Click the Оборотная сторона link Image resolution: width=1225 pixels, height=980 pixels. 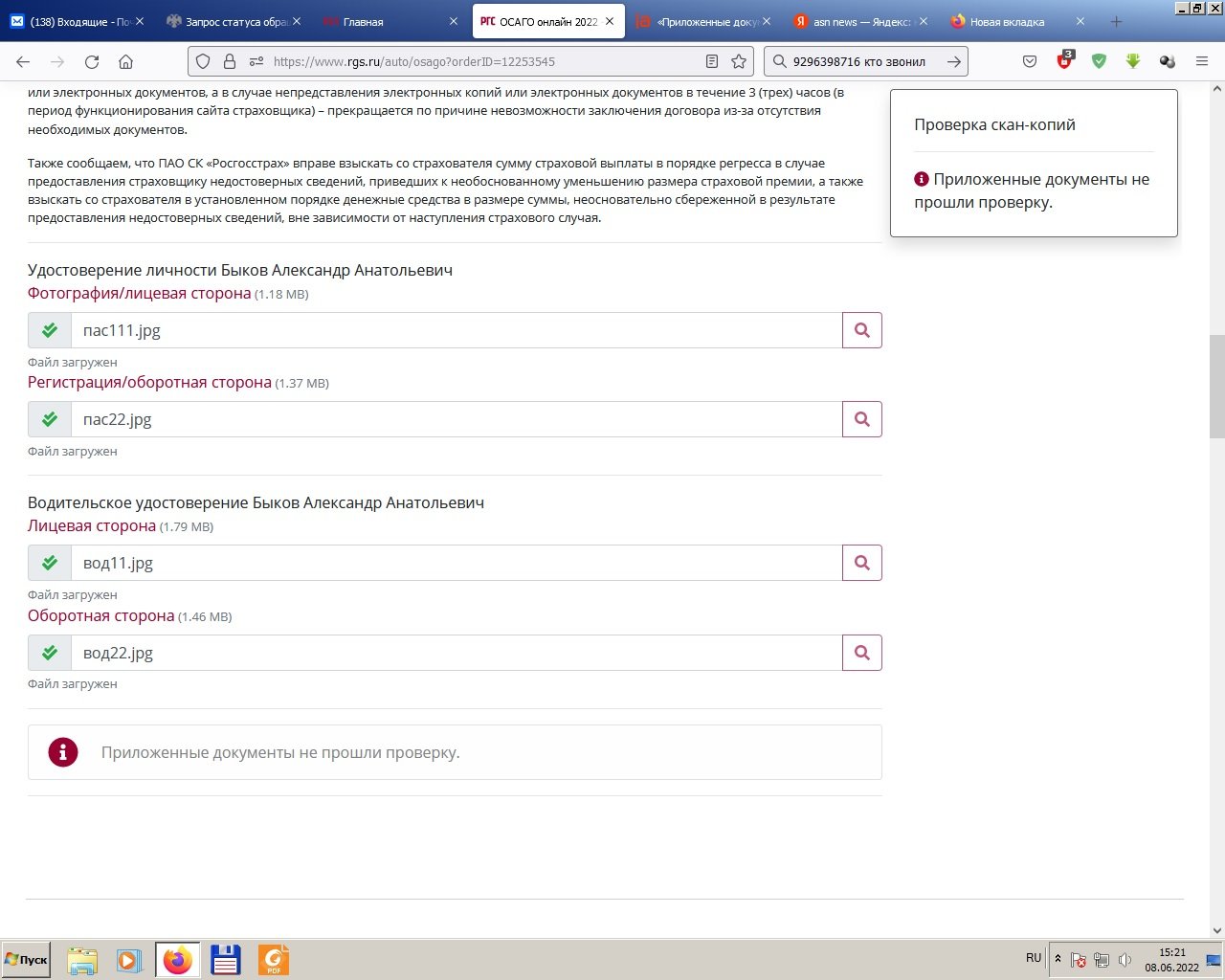100,615
